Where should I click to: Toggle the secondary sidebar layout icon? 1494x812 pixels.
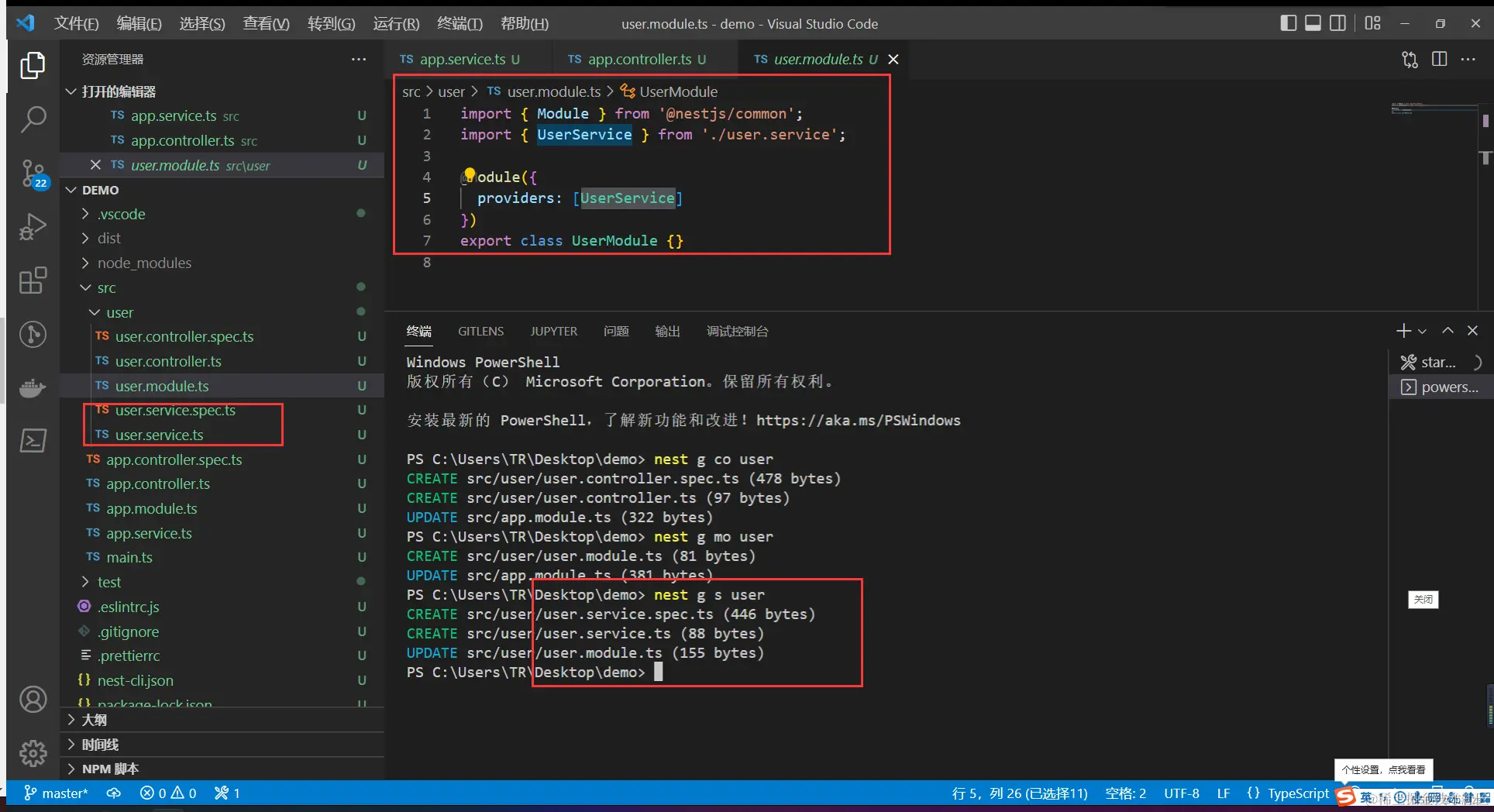tap(1337, 23)
